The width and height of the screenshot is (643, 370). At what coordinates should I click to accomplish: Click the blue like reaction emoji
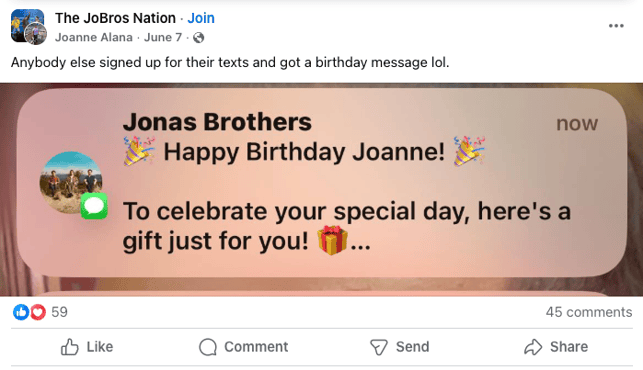(x=21, y=312)
